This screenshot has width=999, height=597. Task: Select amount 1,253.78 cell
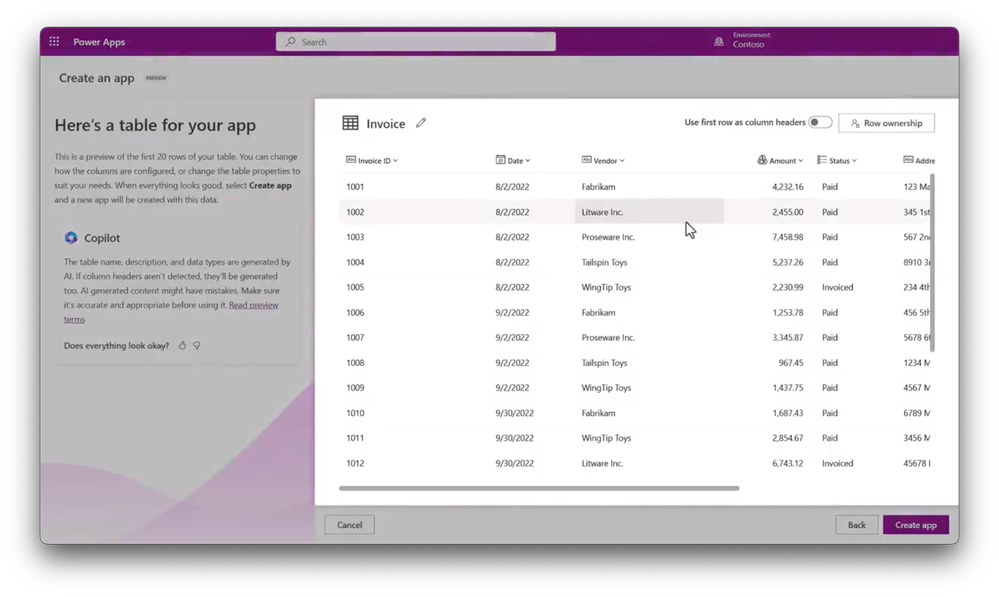tap(787, 313)
